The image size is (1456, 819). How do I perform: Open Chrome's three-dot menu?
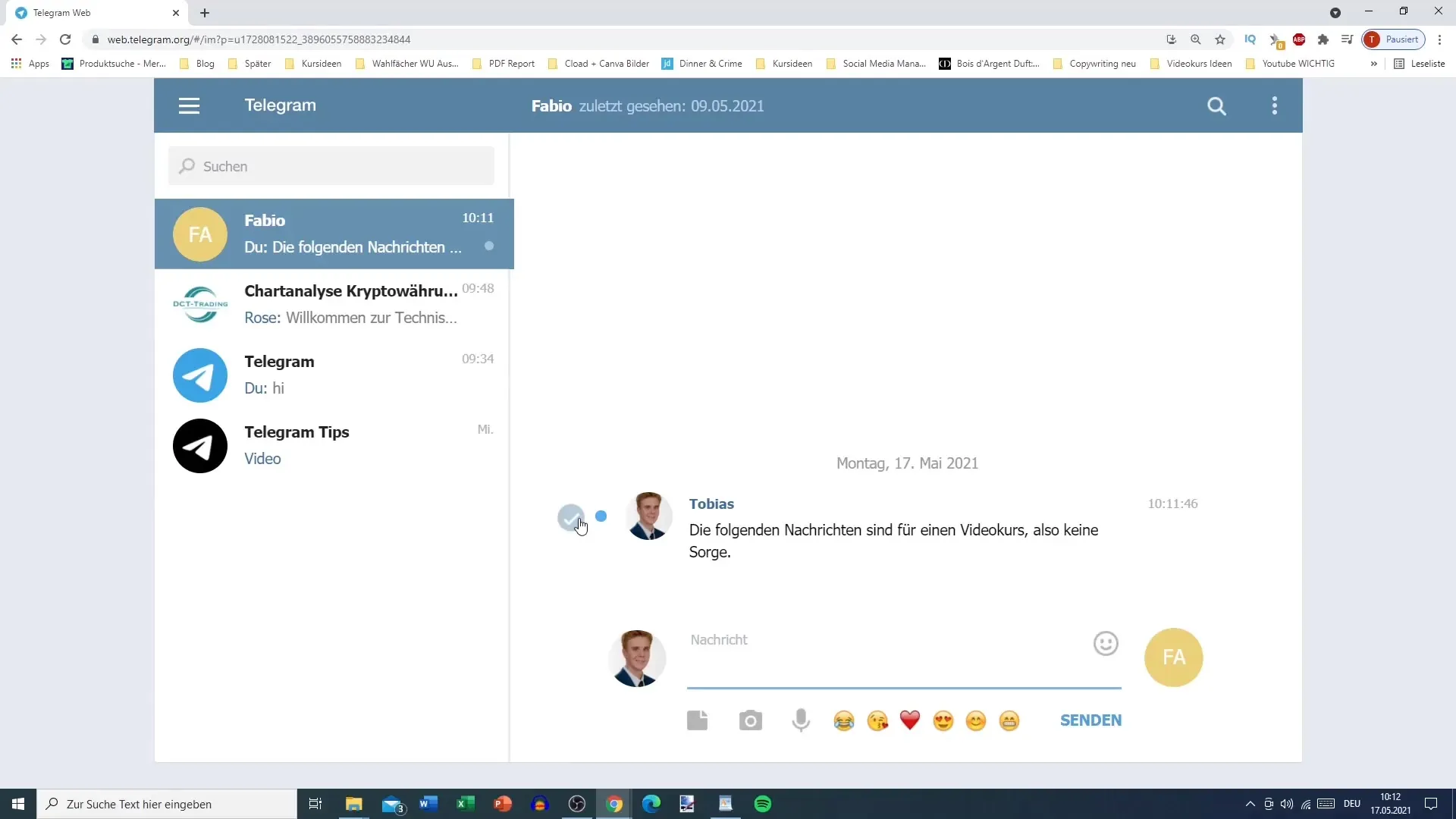tap(1440, 39)
